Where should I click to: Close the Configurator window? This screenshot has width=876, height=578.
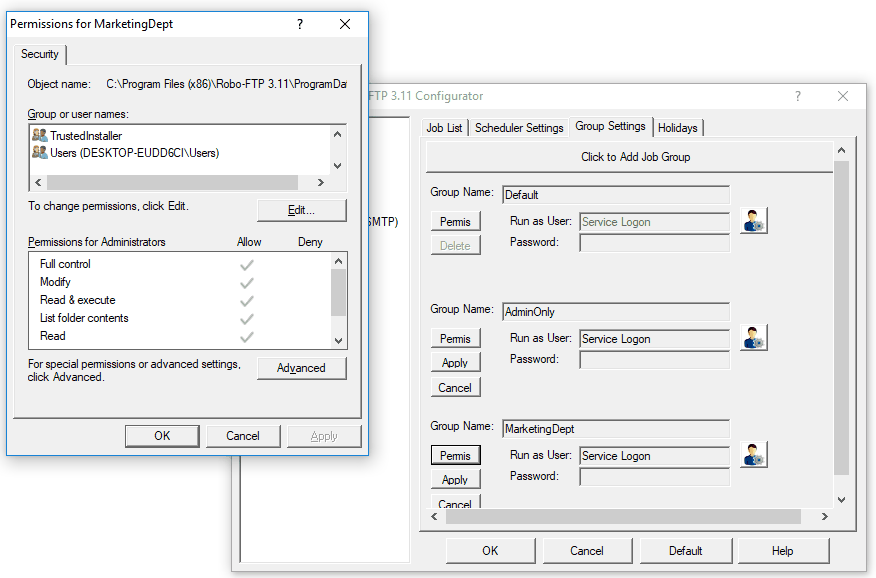[x=843, y=96]
